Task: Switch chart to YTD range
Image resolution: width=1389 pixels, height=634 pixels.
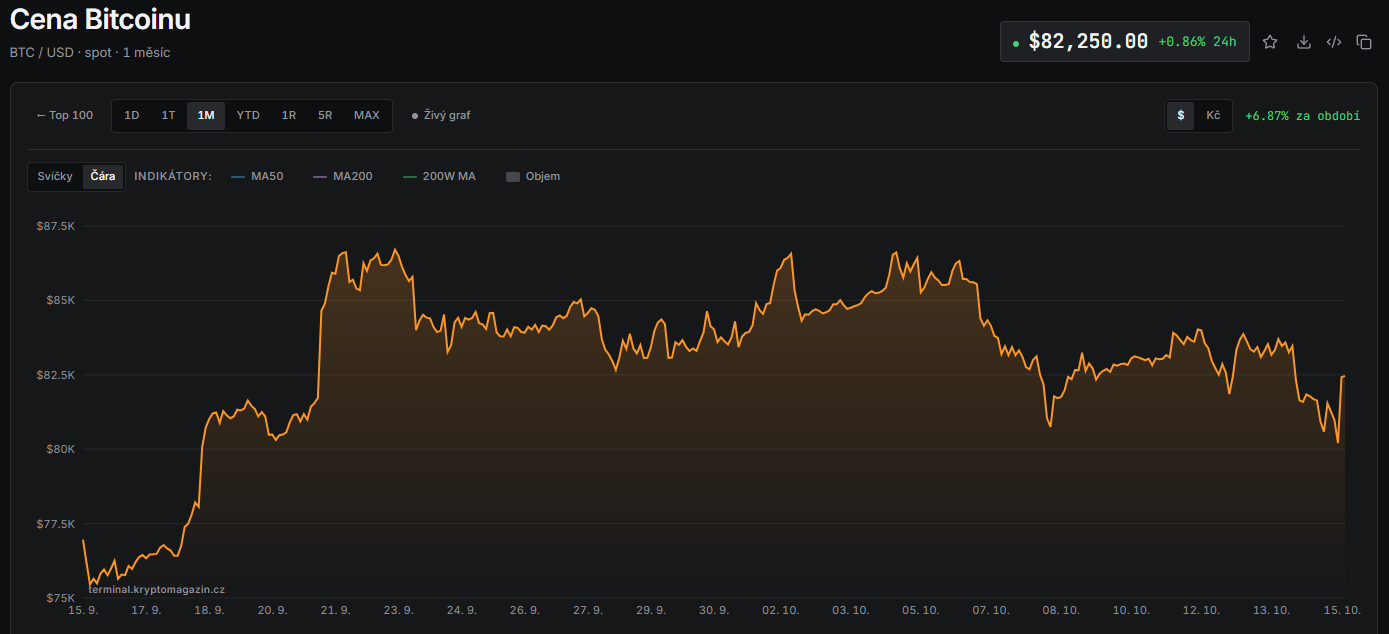Action: [x=248, y=115]
